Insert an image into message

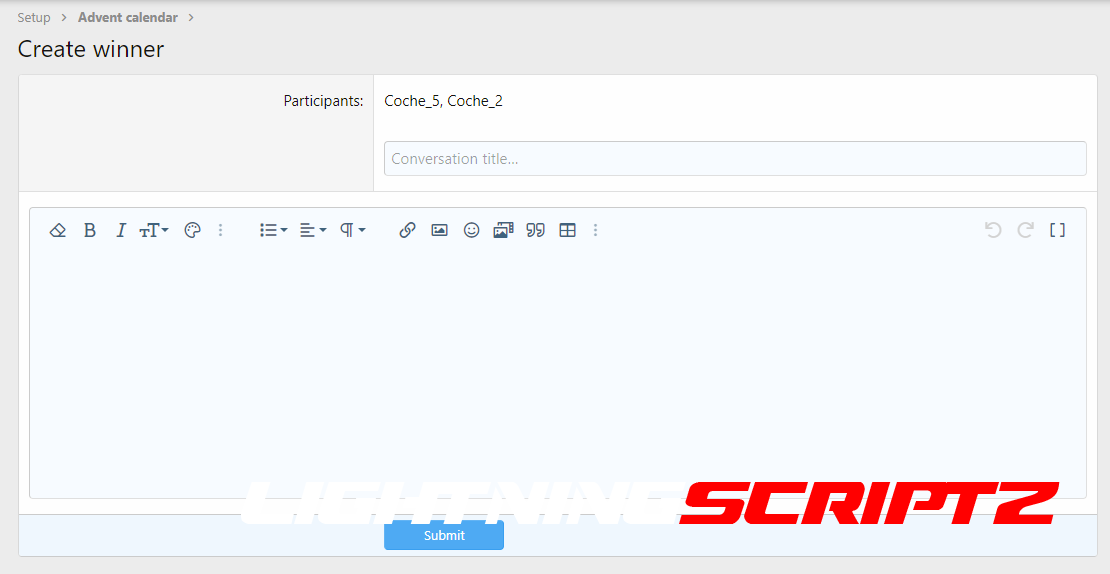(439, 230)
